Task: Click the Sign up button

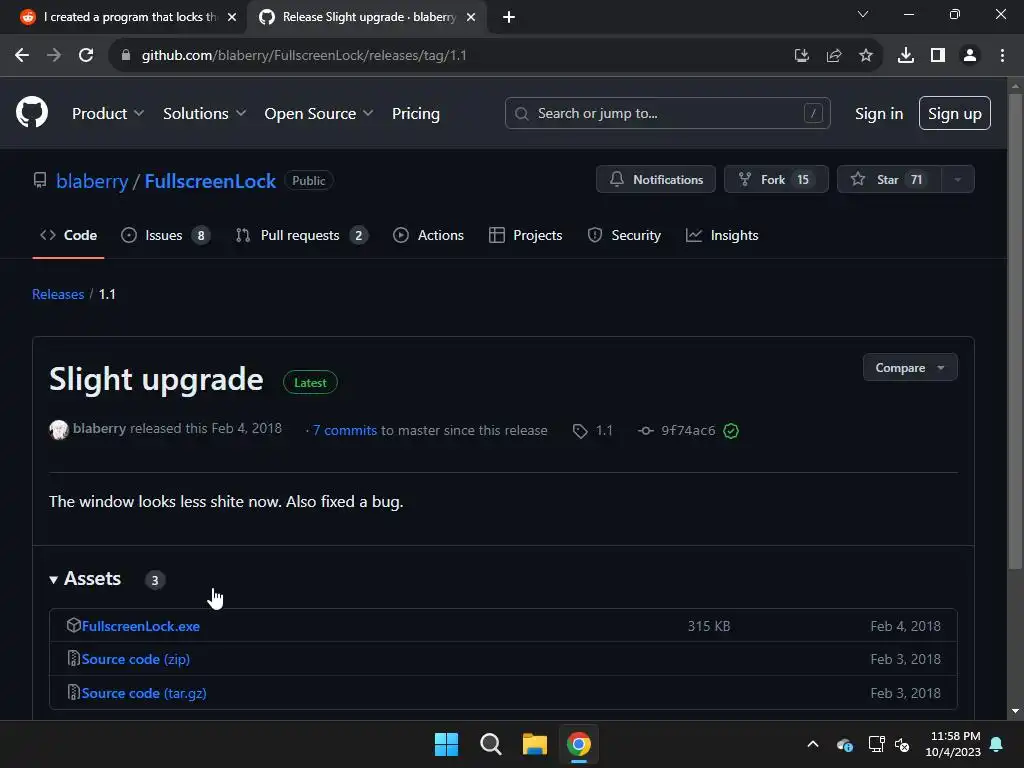Action: (x=954, y=113)
